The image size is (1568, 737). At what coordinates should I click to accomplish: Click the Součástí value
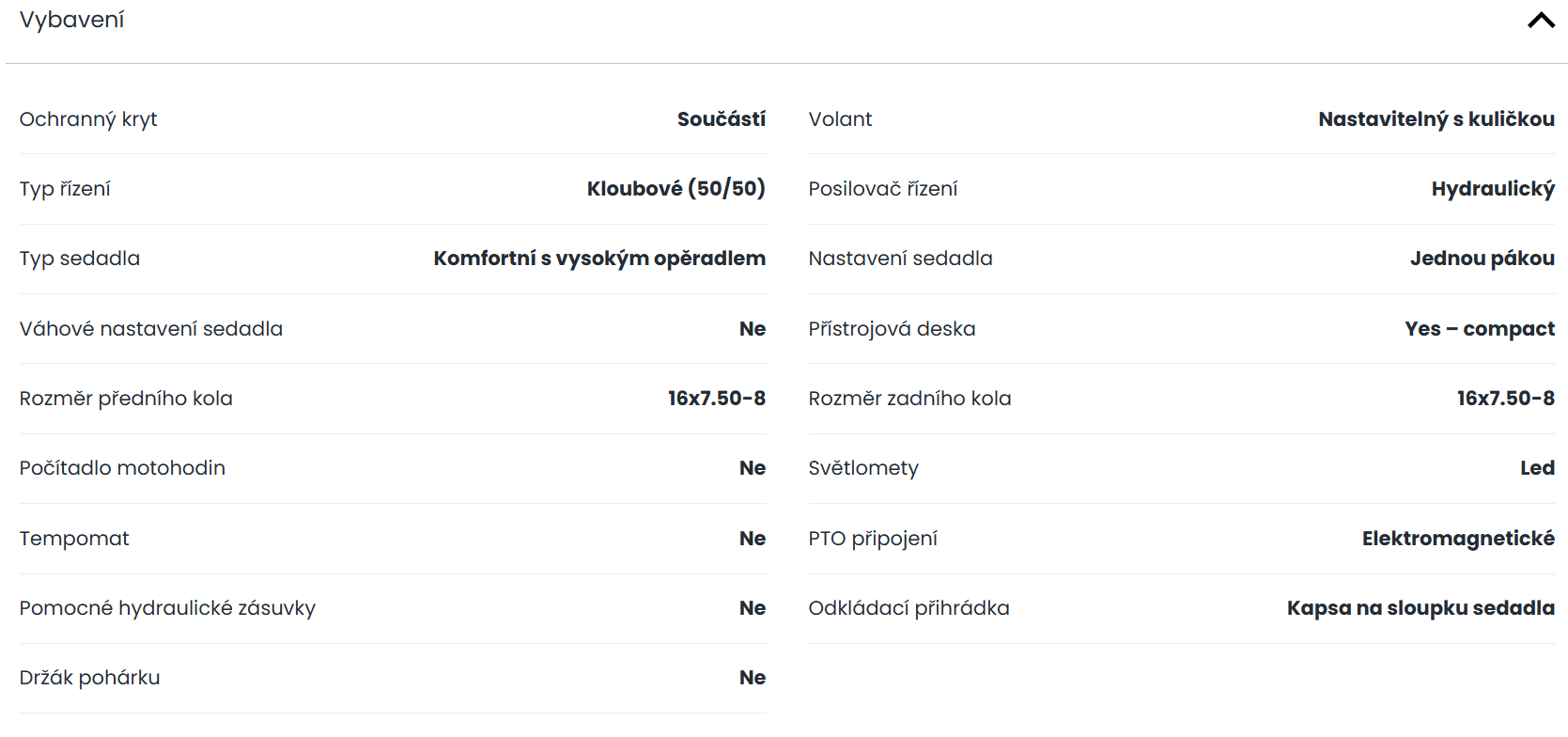pos(722,119)
